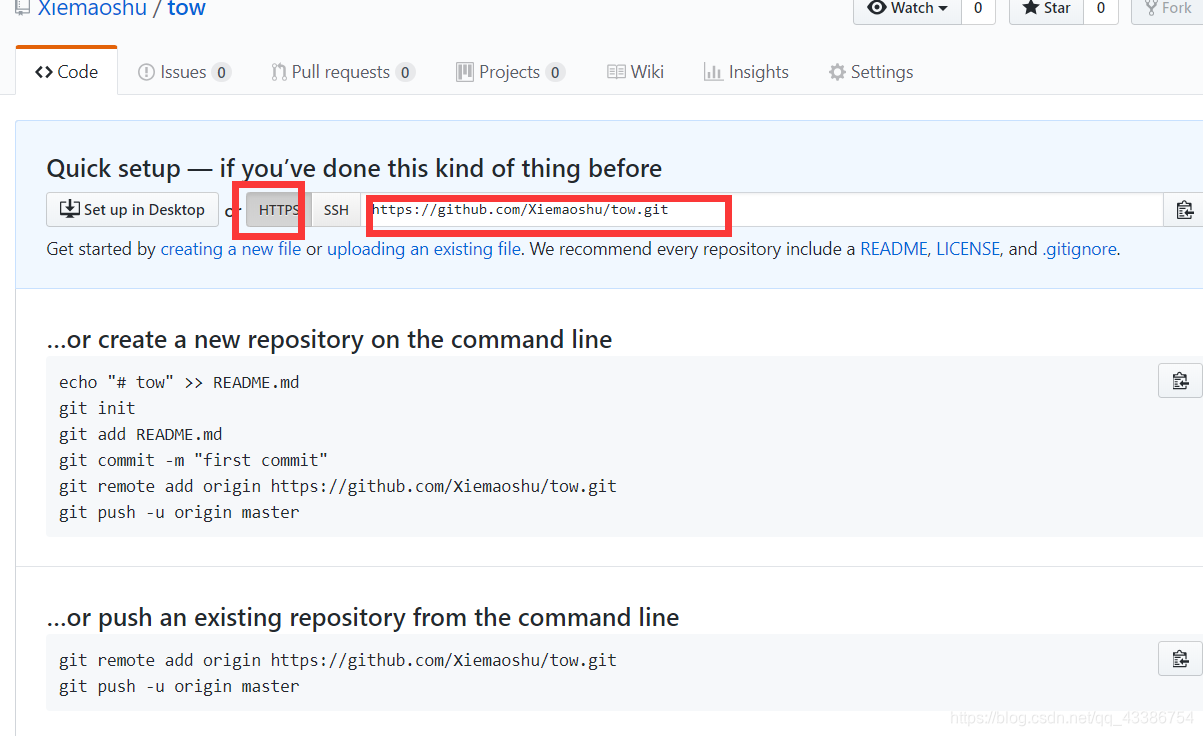
Task: Click the Code tab brackets icon
Action: [x=43, y=72]
